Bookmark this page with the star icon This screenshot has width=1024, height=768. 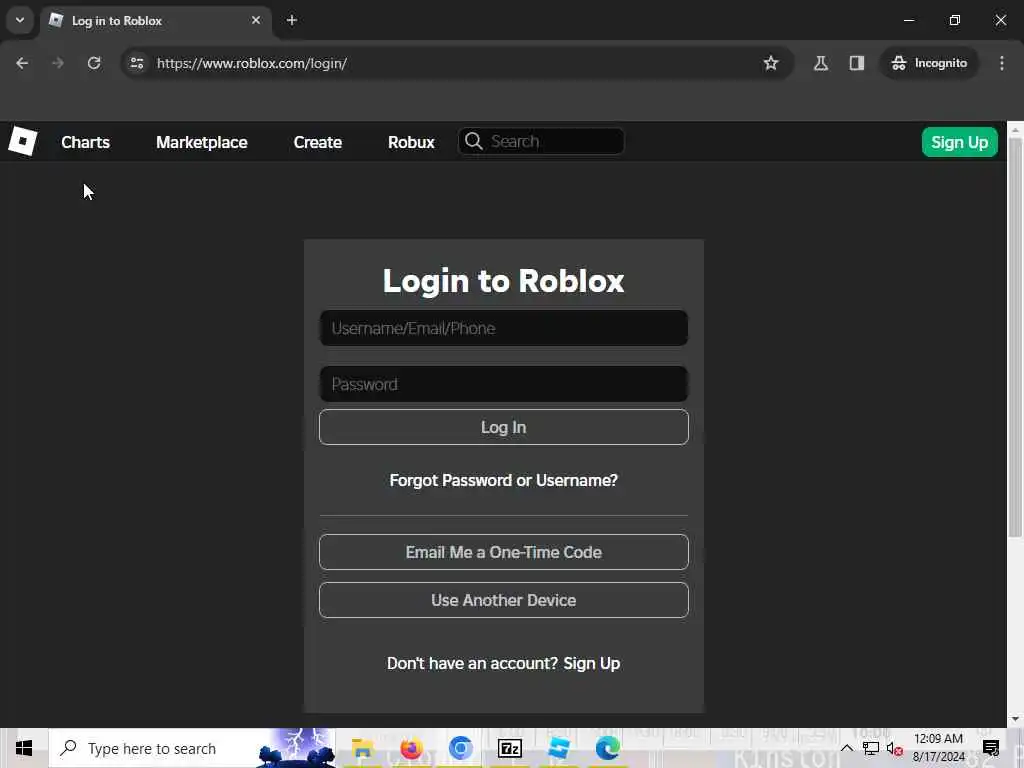[771, 63]
